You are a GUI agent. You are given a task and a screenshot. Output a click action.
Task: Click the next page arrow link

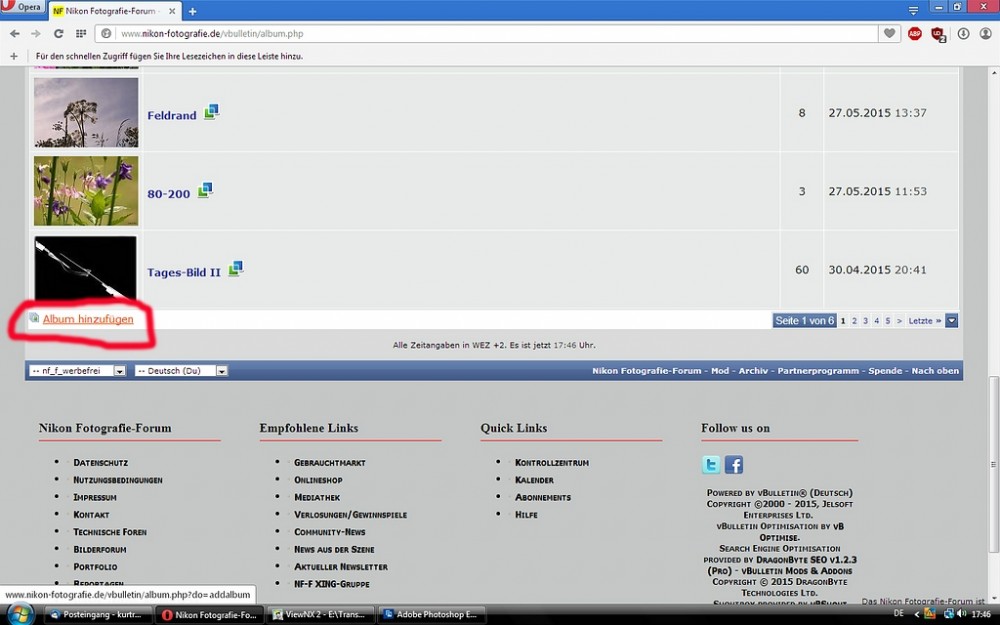pos(899,321)
